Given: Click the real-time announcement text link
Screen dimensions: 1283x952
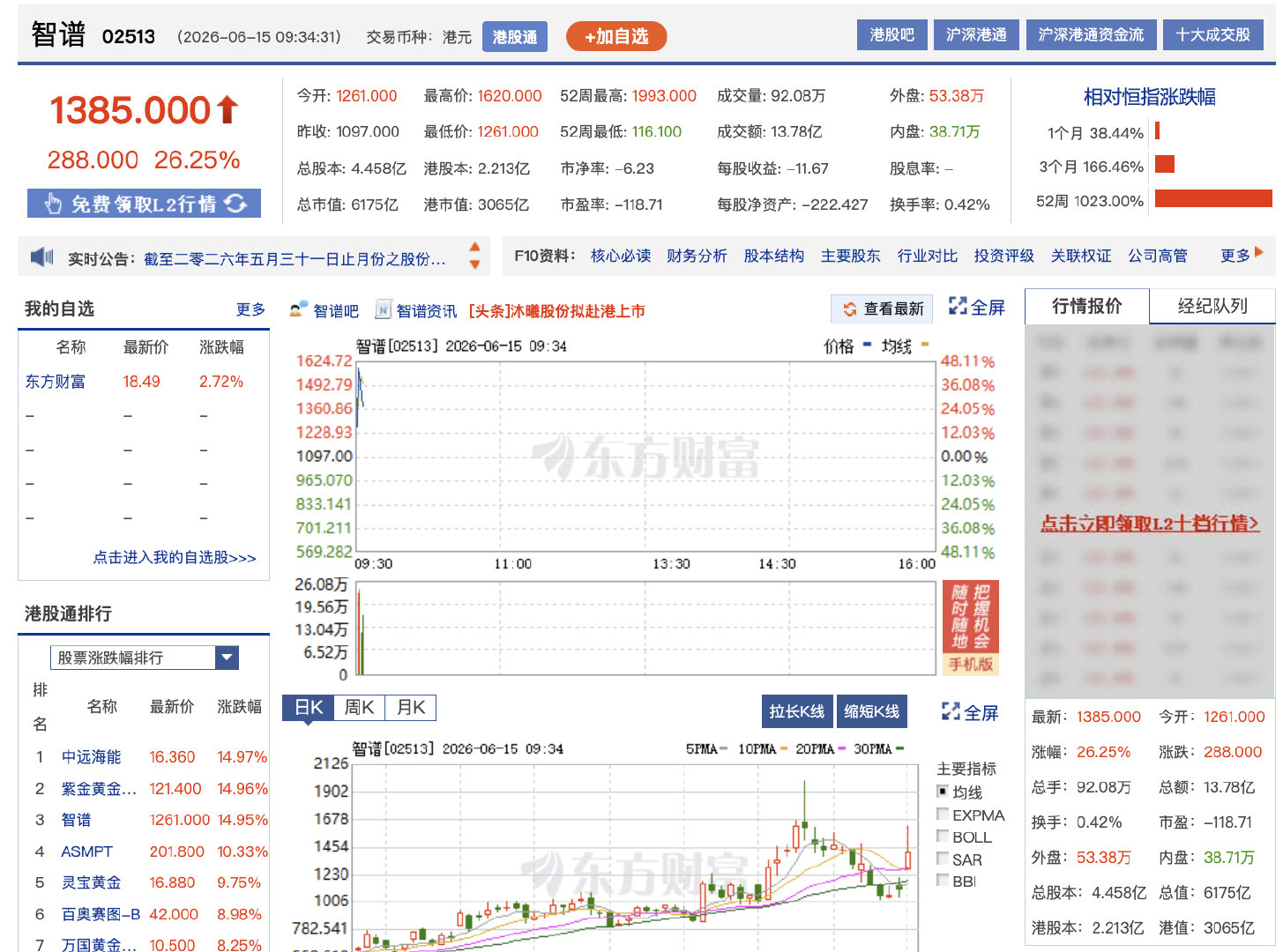Looking at the screenshot, I should tap(295, 259).
